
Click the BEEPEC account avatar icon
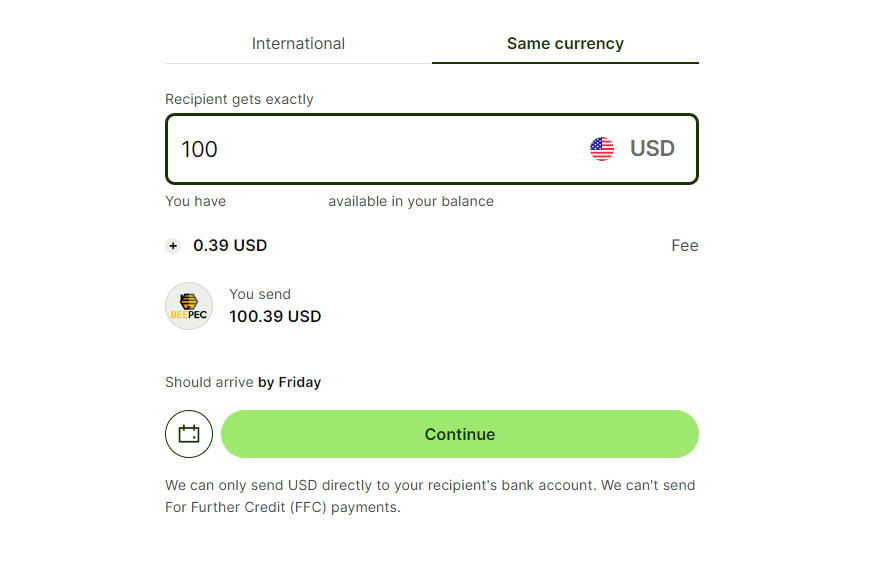[x=188, y=305]
